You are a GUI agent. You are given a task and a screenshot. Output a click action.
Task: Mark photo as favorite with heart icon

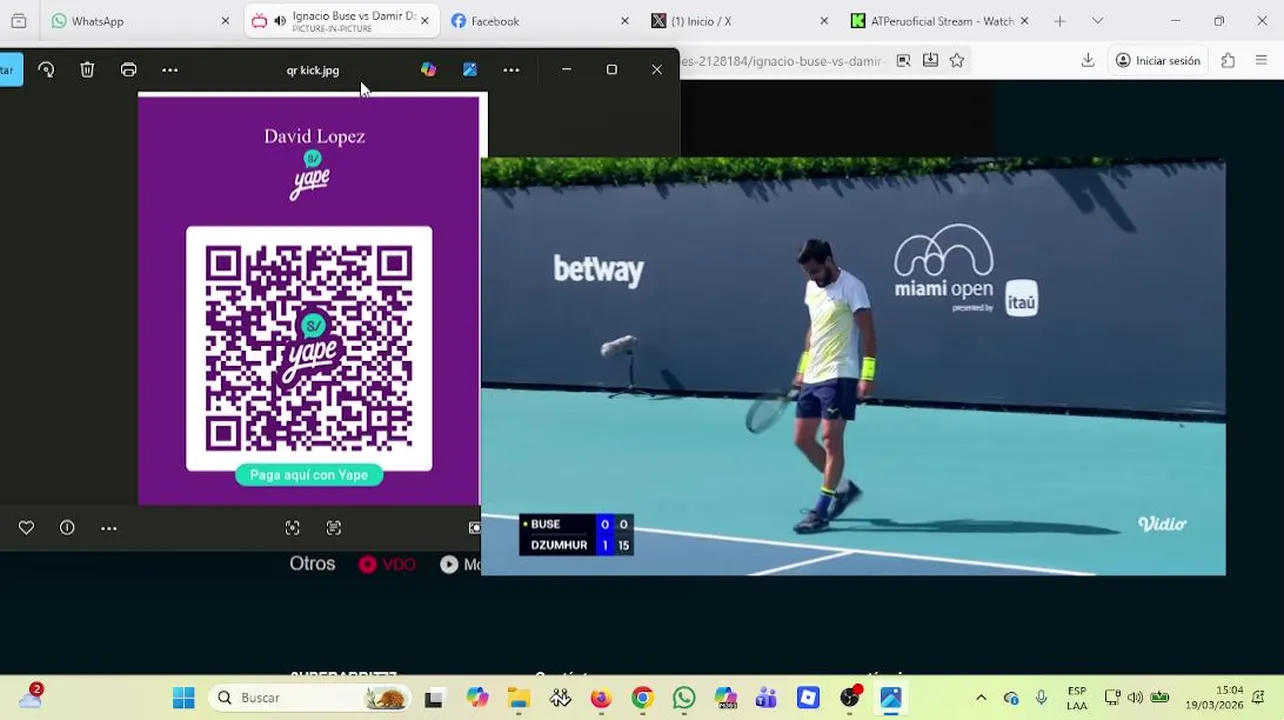tap(26, 528)
